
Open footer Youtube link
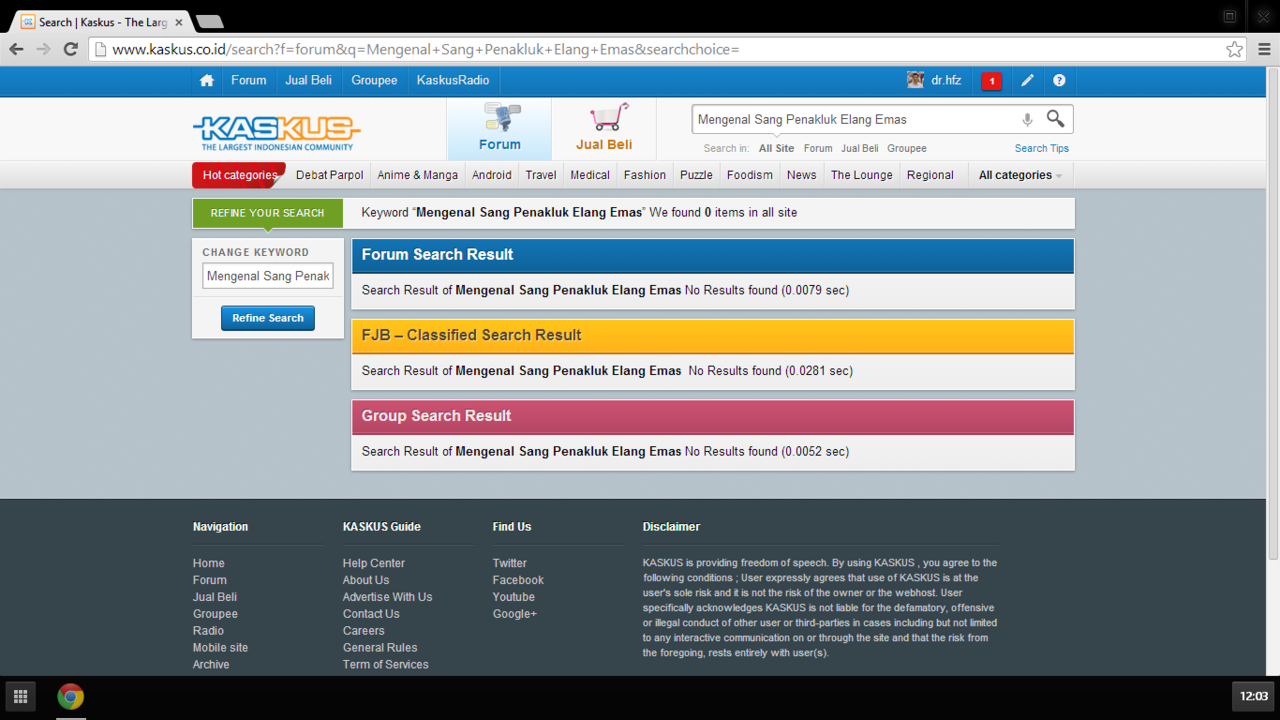[514, 597]
